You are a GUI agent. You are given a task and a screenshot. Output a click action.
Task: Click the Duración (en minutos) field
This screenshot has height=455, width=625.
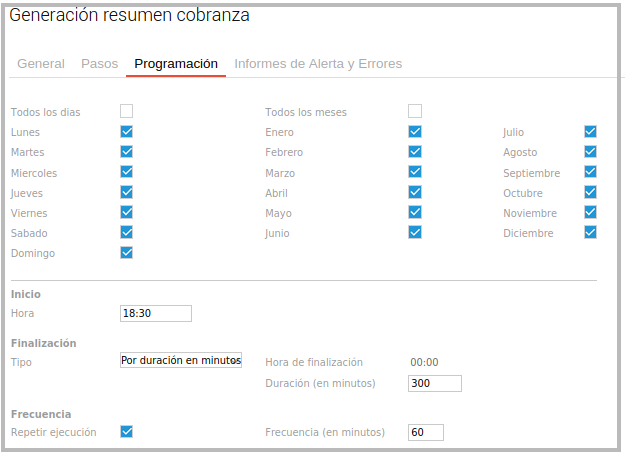[x=434, y=383]
